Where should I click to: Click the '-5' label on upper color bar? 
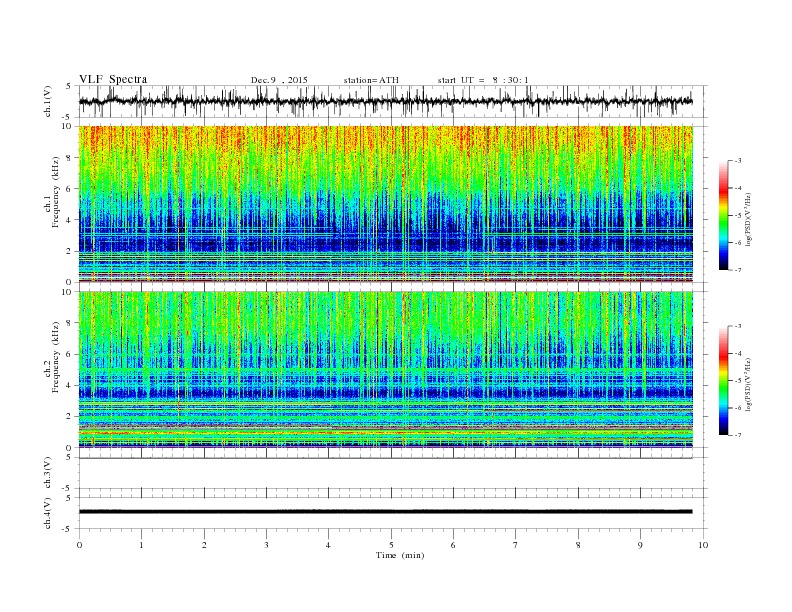coord(738,216)
